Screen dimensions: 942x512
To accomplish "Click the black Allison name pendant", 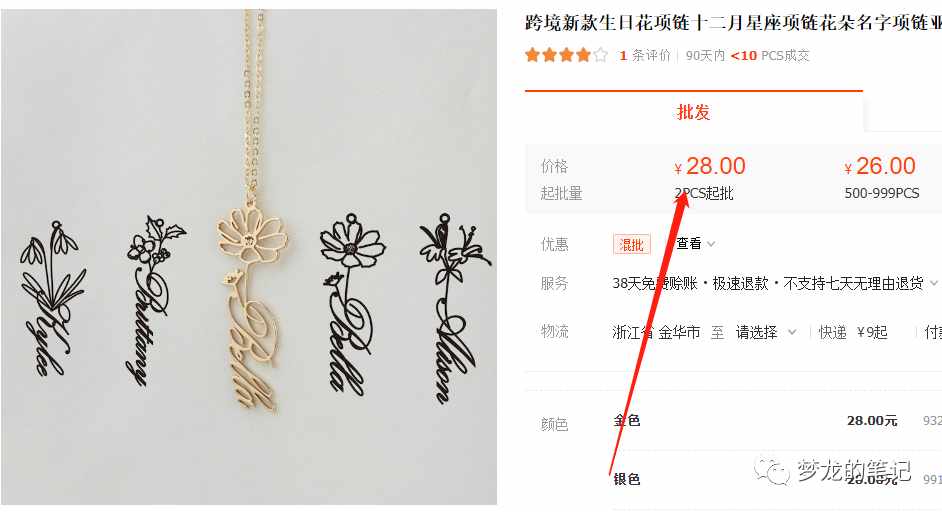I will point(454,308).
